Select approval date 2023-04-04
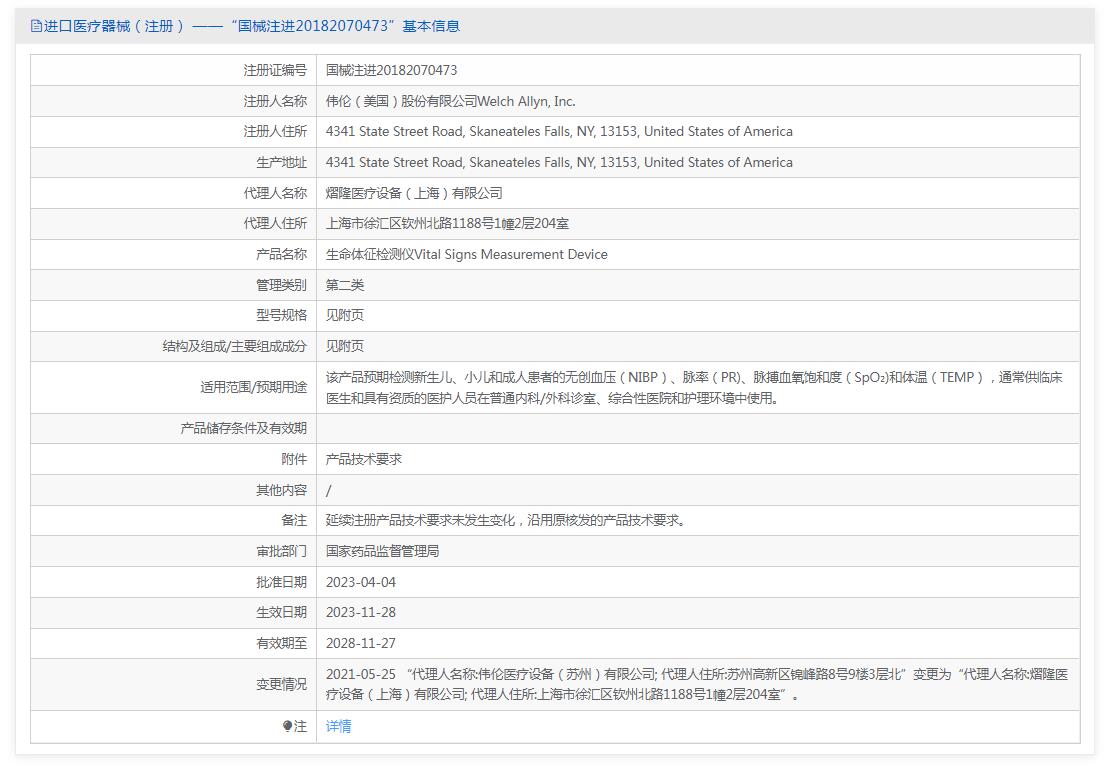This screenshot has width=1111, height=771. pyautogui.click(x=361, y=583)
